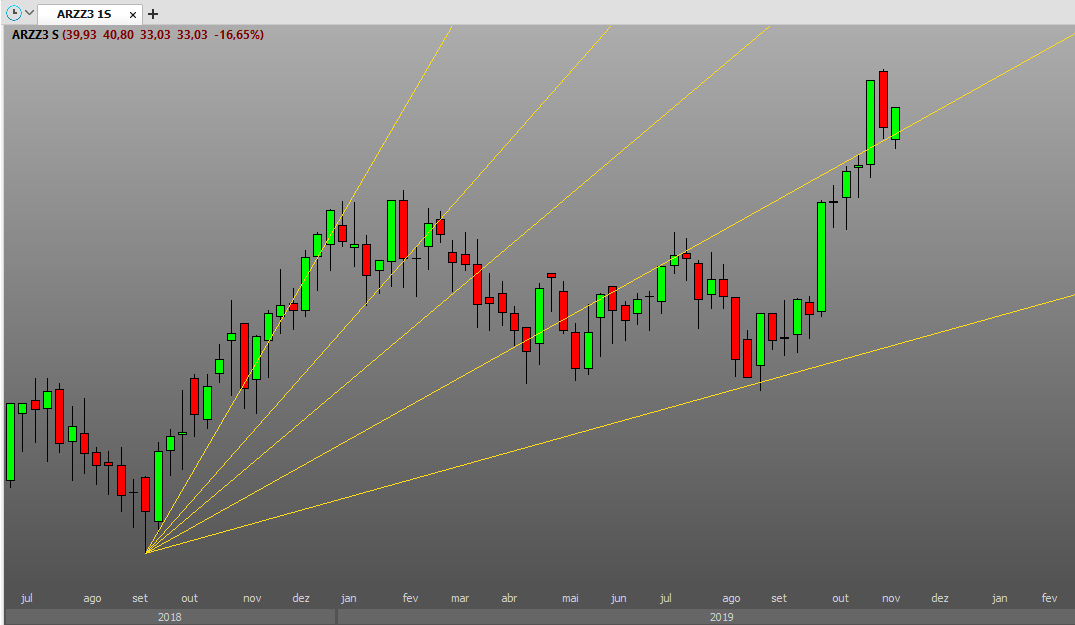Close the ARZZ3 1S tab
Screen dimensions: 1075x625
click(x=133, y=14)
